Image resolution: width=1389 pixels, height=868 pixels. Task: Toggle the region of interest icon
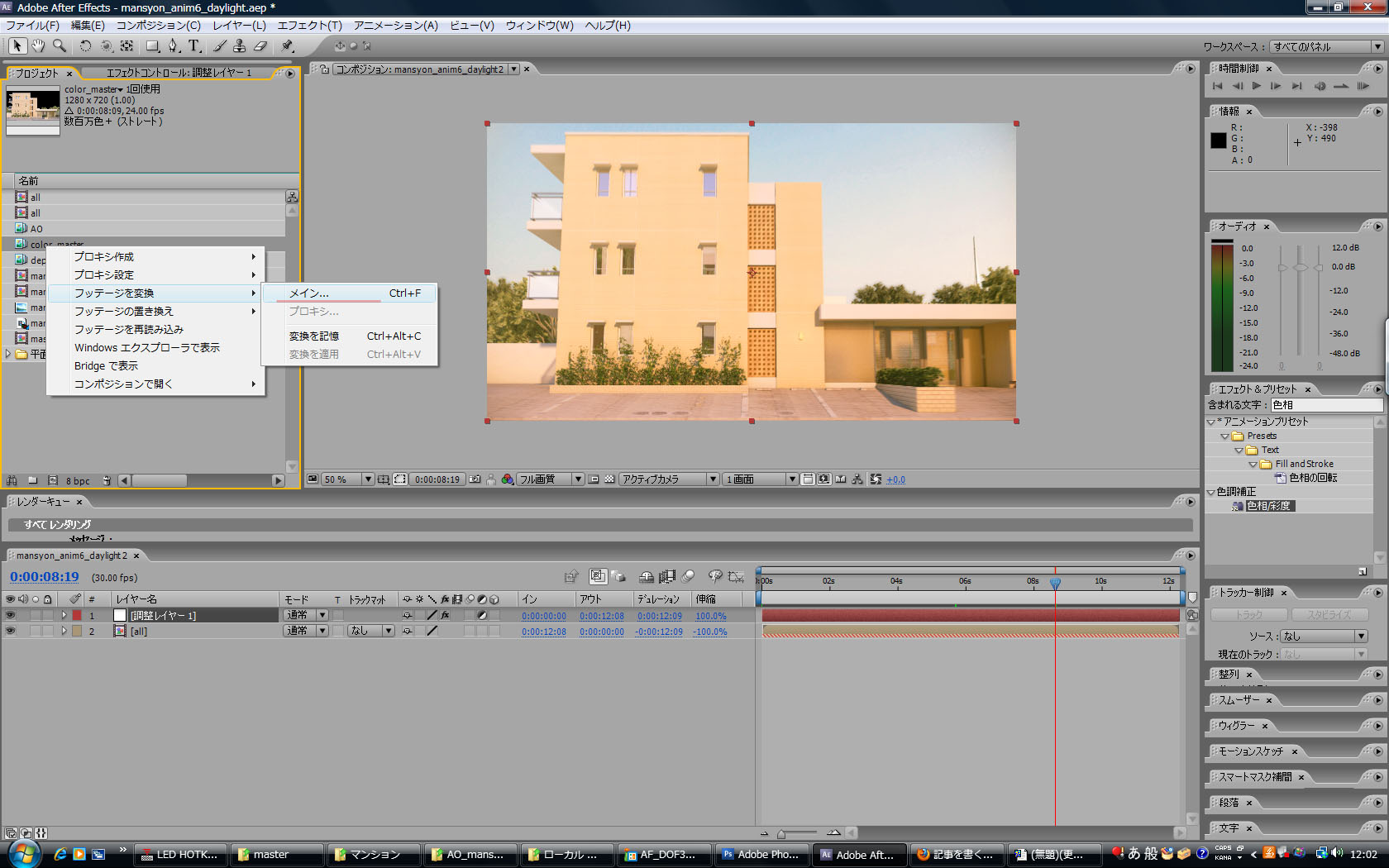coord(594,479)
